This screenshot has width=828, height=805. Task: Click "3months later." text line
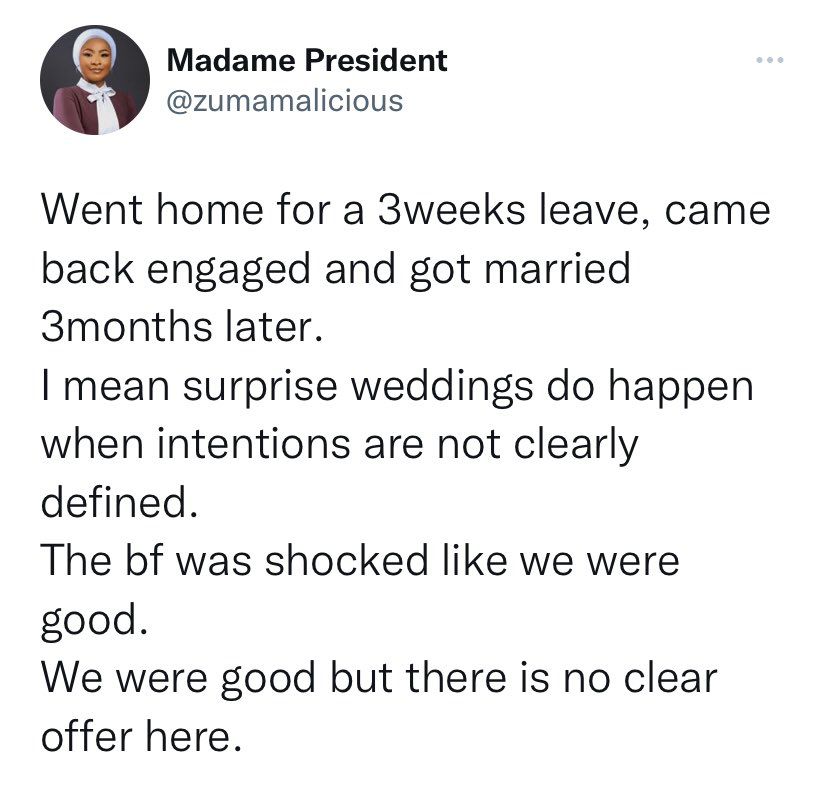point(182,326)
